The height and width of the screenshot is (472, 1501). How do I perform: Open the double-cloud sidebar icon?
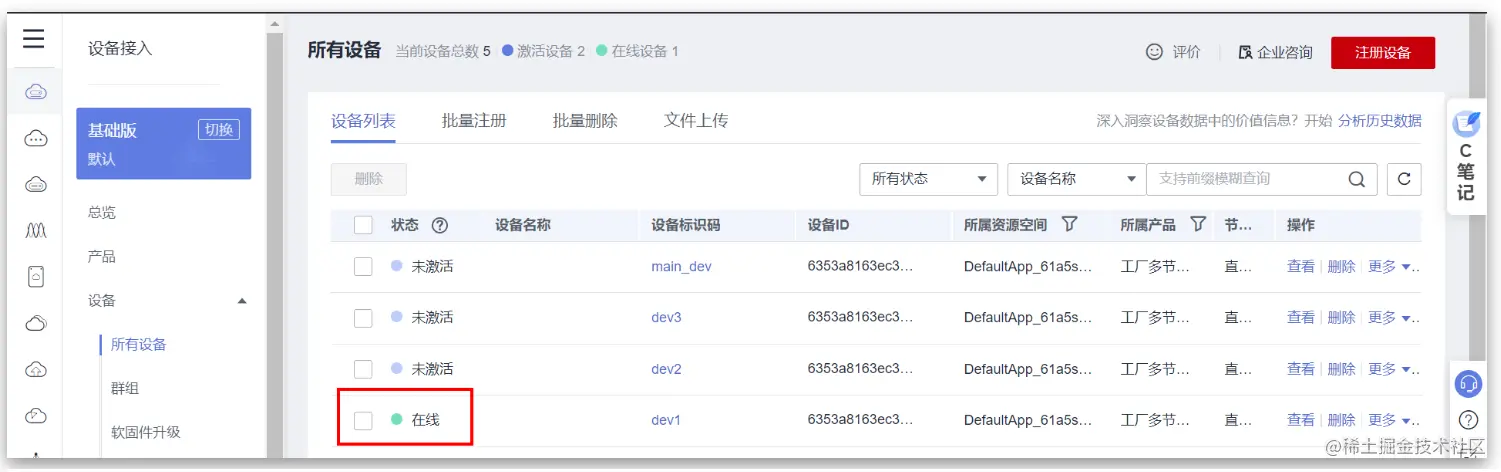point(36,323)
